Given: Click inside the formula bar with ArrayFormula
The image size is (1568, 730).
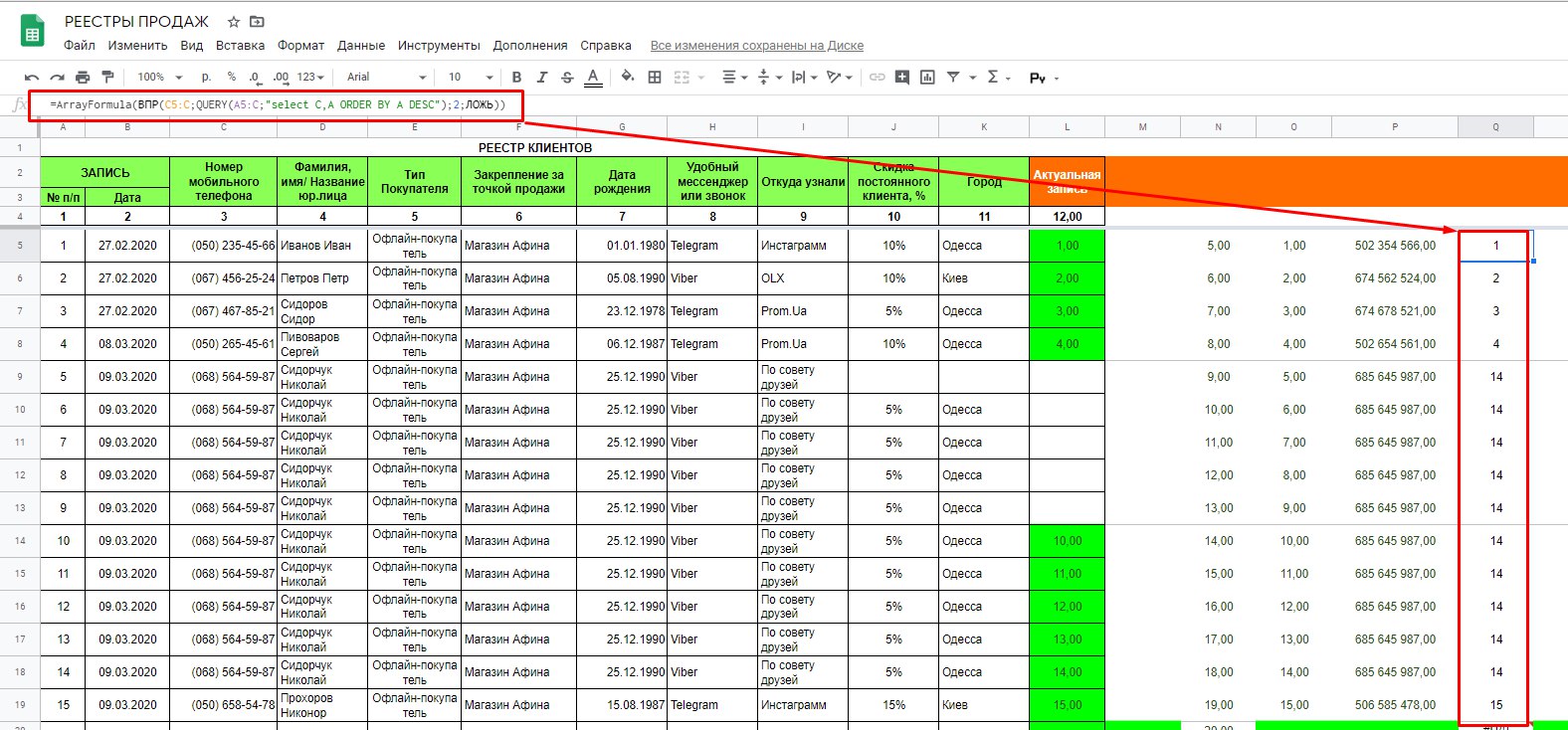Looking at the screenshot, I should [279, 104].
